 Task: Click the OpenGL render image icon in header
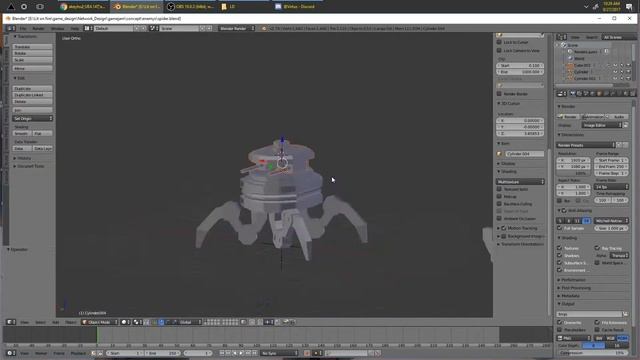point(286,322)
